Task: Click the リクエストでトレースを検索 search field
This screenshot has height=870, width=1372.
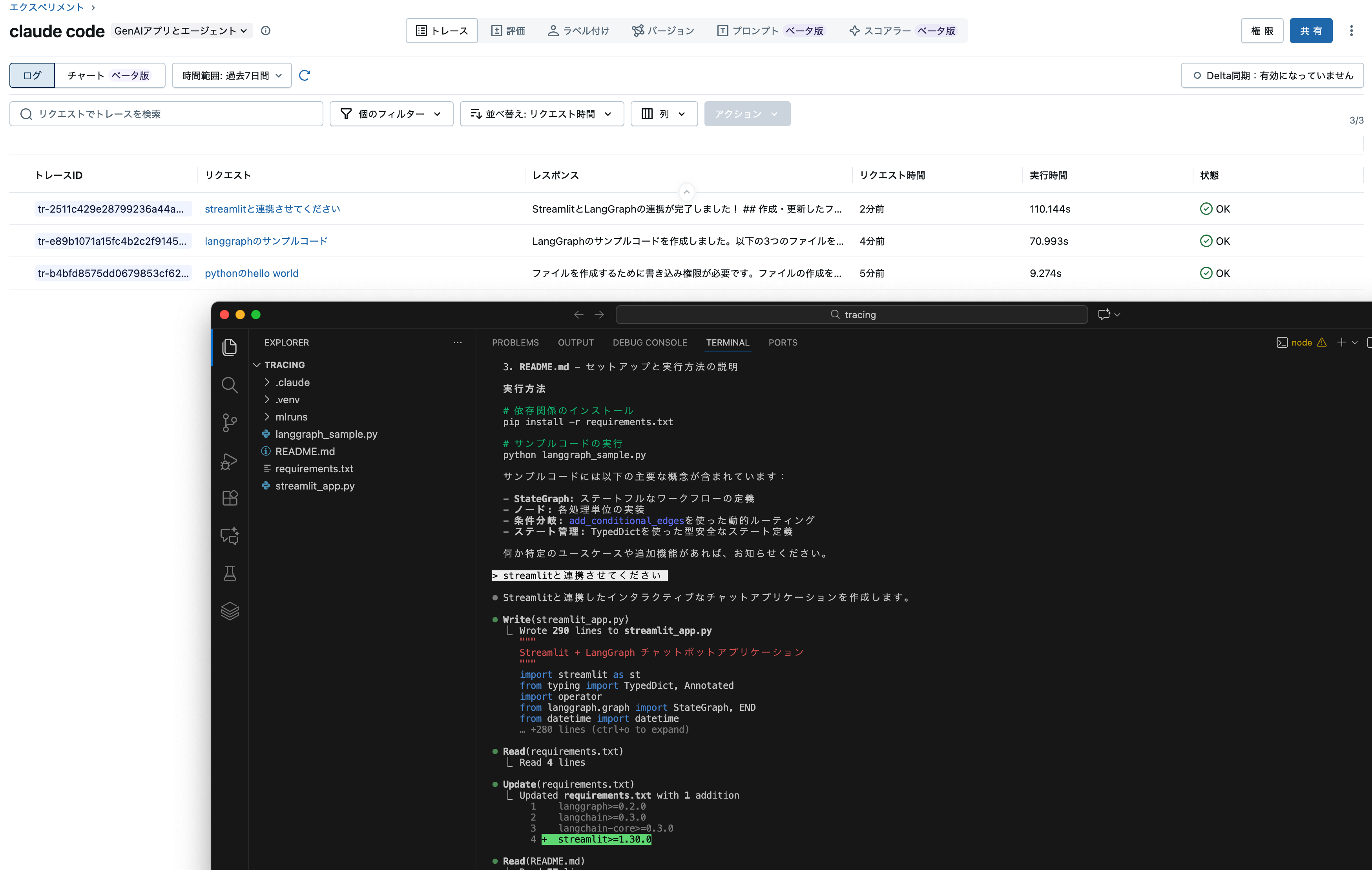Action: pyautogui.click(x=165, y=113)
